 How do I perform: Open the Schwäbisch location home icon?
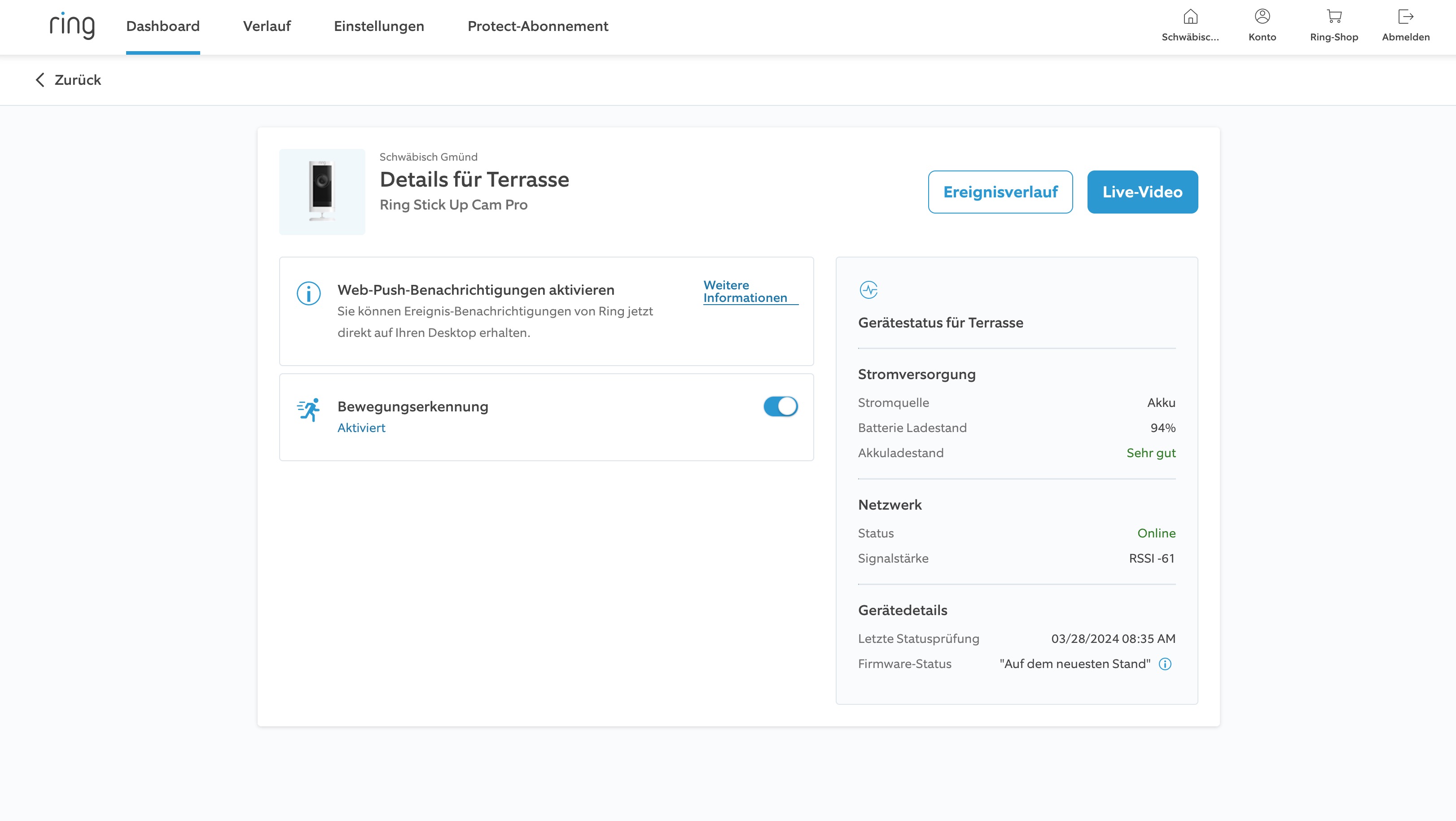pyautogui.click(x=1190, y=17)
